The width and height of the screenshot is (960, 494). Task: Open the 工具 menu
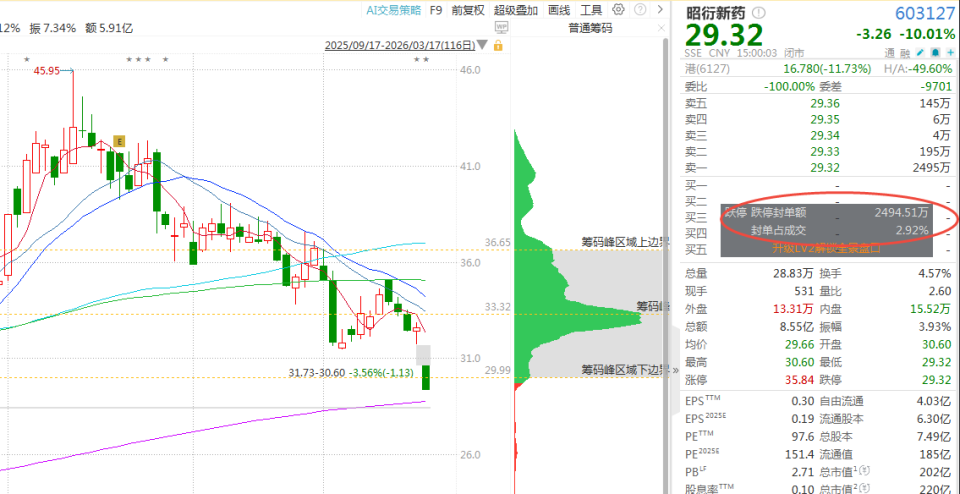591,10
